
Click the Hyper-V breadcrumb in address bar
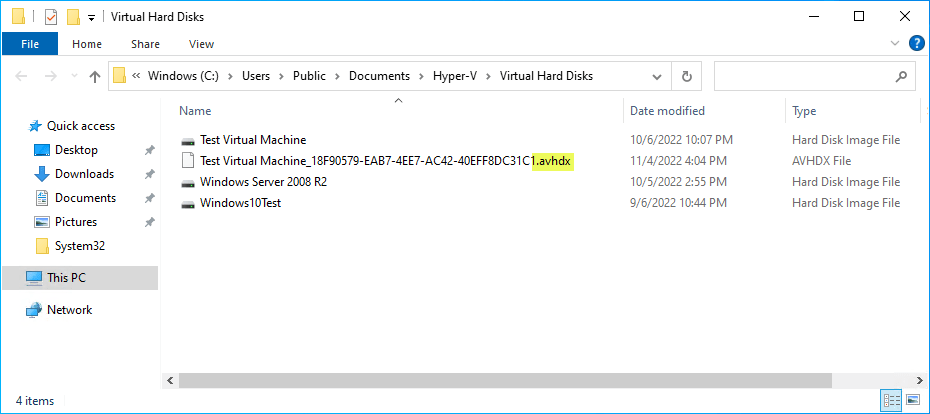click(x=454, y=76)
